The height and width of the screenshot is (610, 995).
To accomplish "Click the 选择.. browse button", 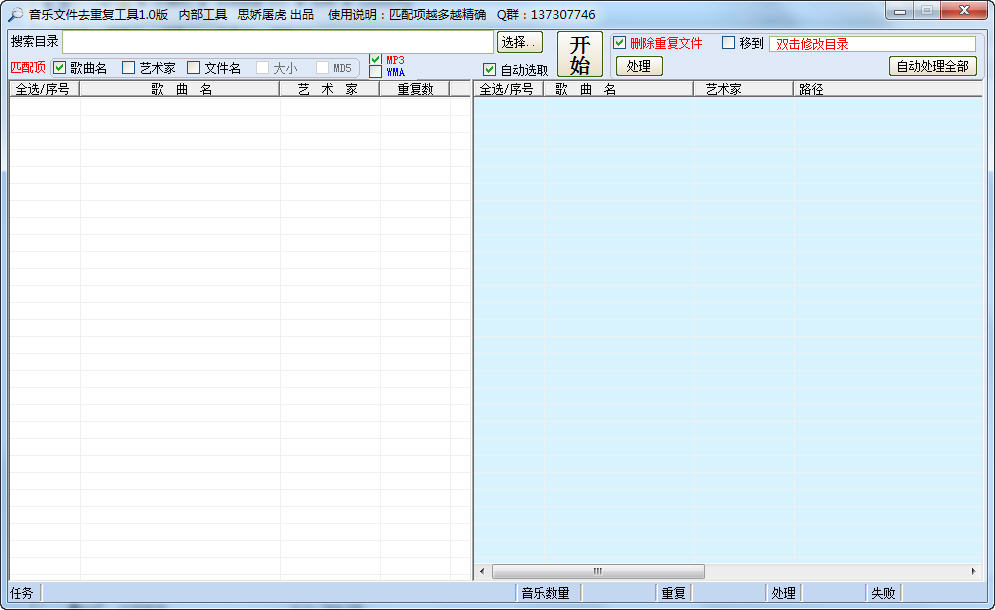I will click(520, 42).
